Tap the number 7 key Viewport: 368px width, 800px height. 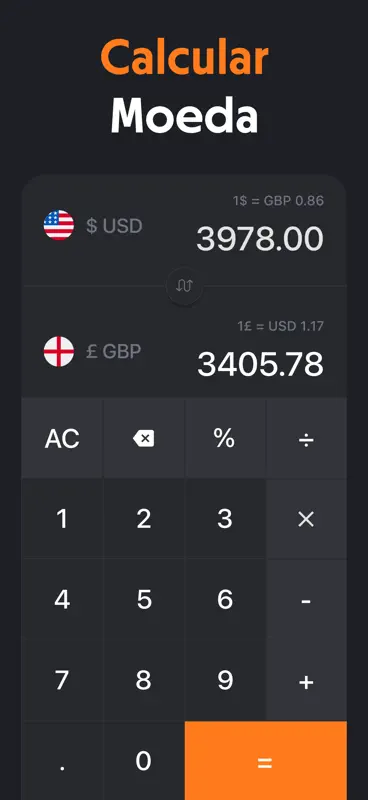pos(62,681)
